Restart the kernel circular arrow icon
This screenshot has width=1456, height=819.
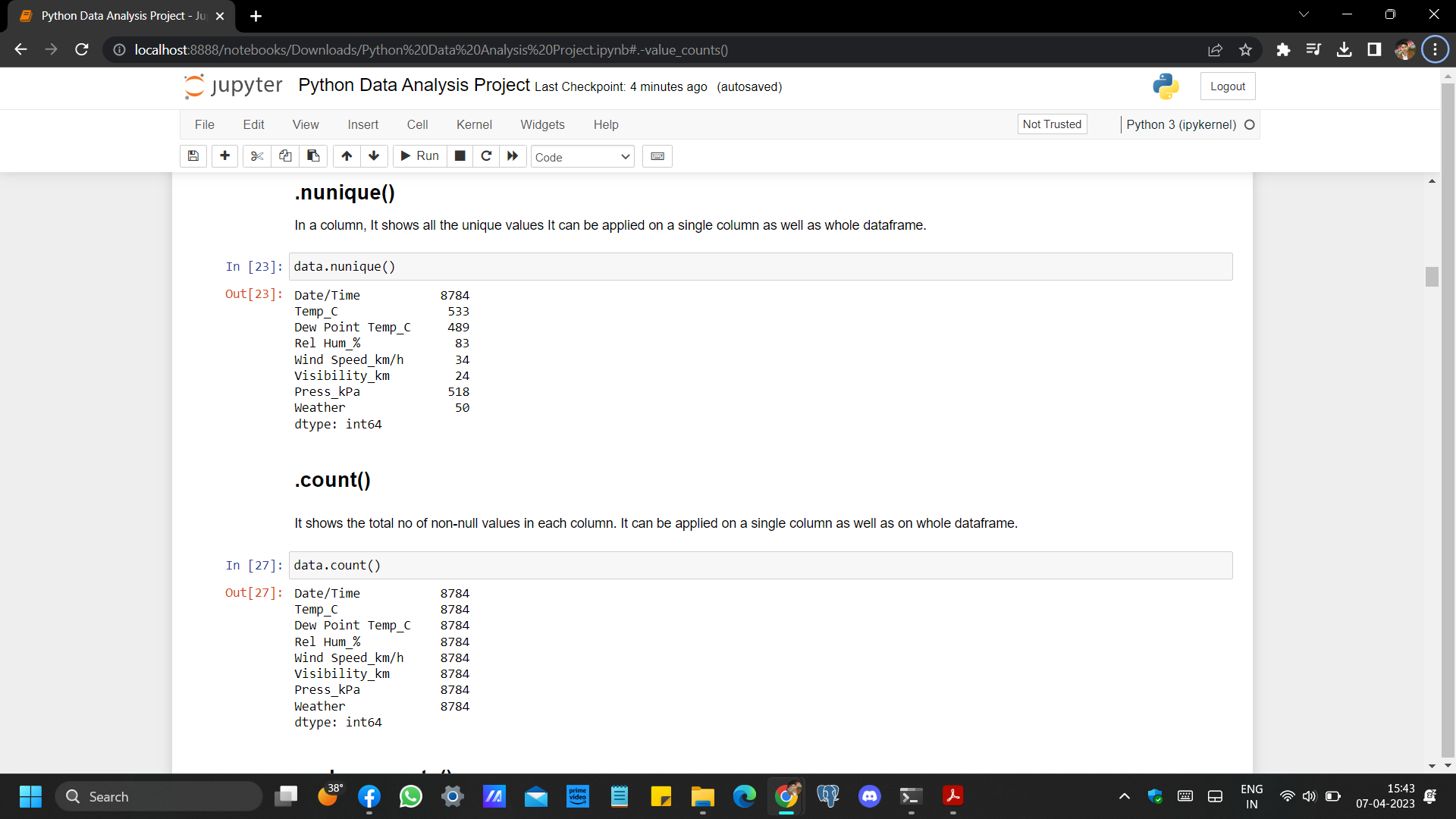point(486,156)
